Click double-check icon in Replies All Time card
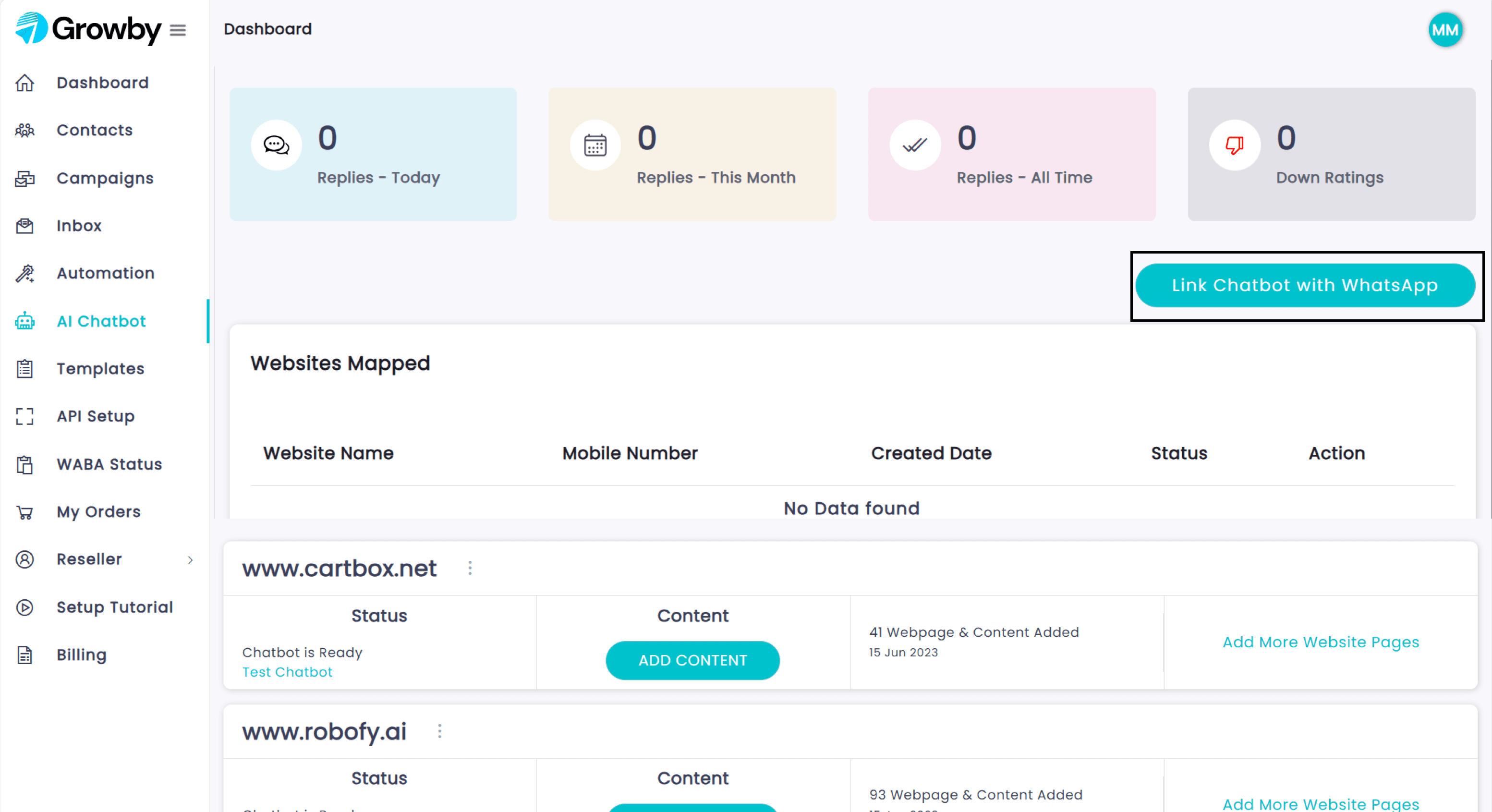 tap(915, 145)
